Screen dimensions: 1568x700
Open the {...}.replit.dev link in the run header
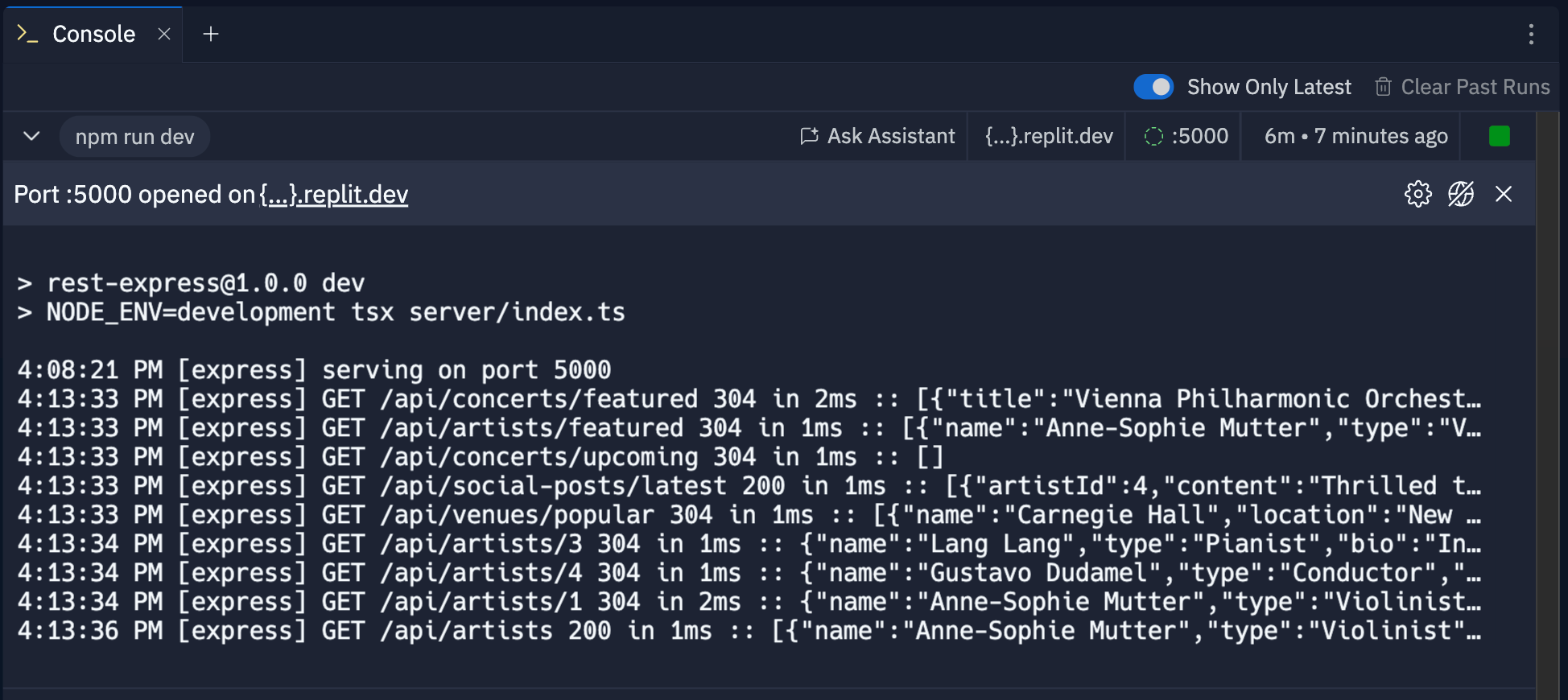pos(1048,136)
